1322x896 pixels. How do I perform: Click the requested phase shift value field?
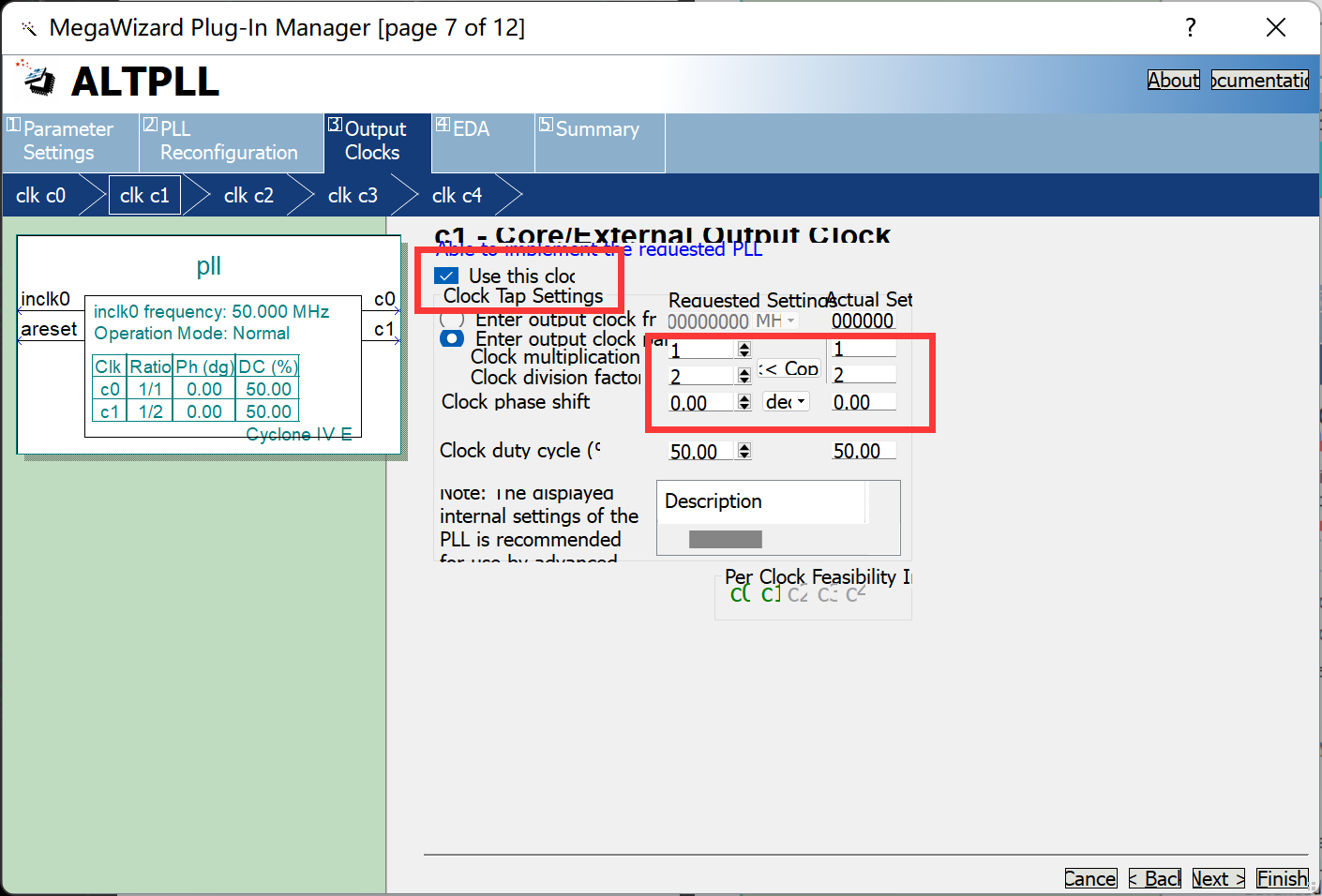point(700,402)
